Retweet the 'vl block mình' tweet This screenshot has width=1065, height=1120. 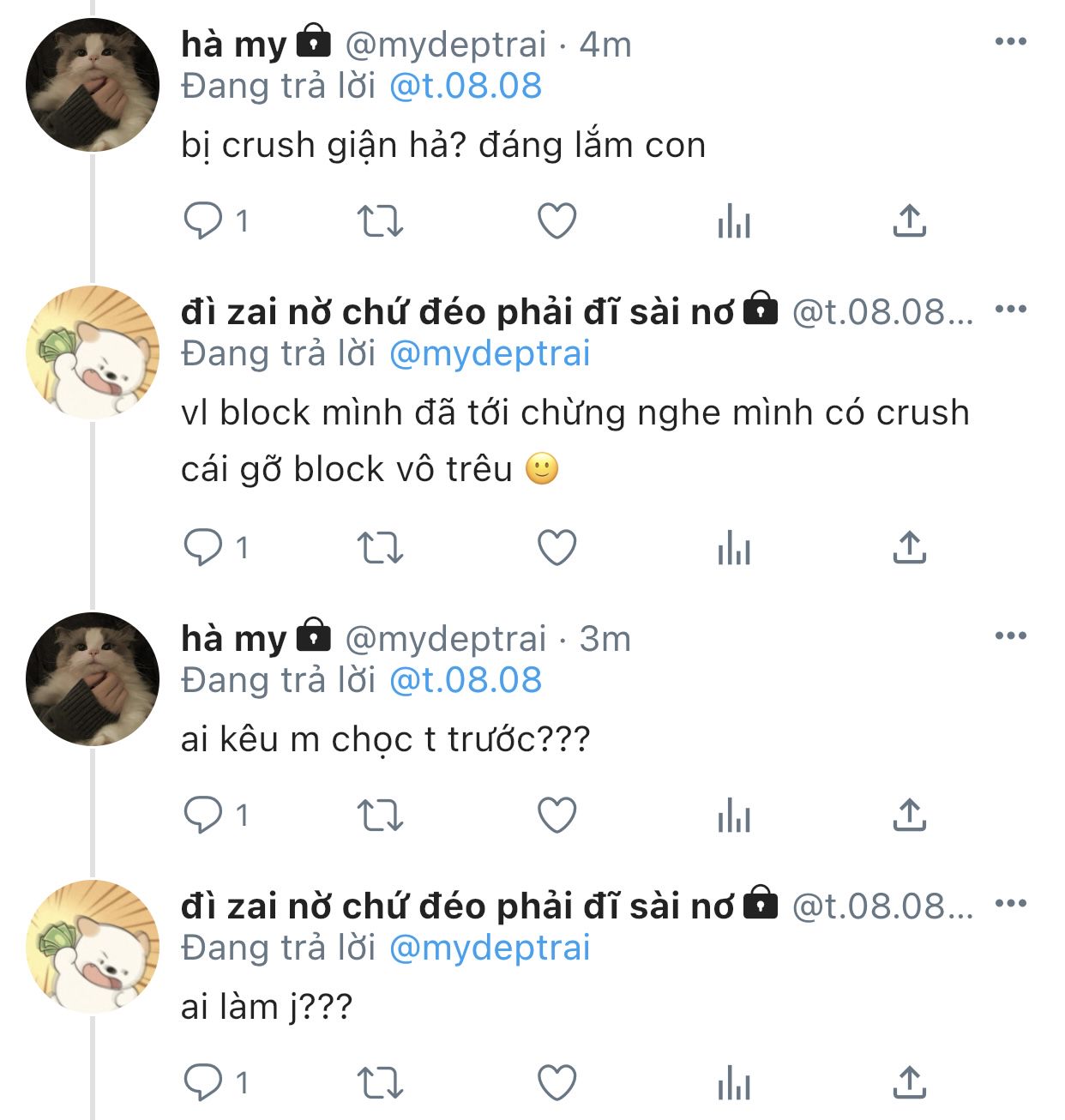(380, 547)
